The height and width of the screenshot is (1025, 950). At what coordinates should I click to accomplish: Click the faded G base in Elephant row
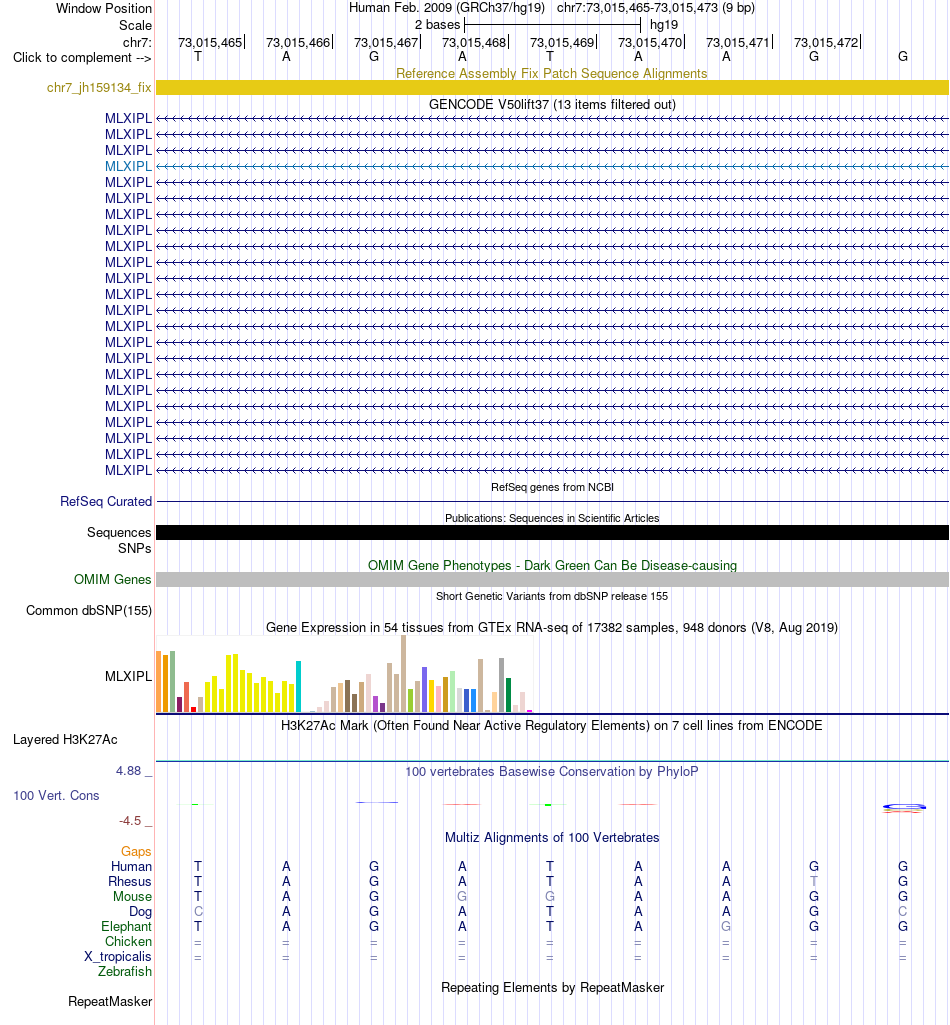[x=726, y=927]
